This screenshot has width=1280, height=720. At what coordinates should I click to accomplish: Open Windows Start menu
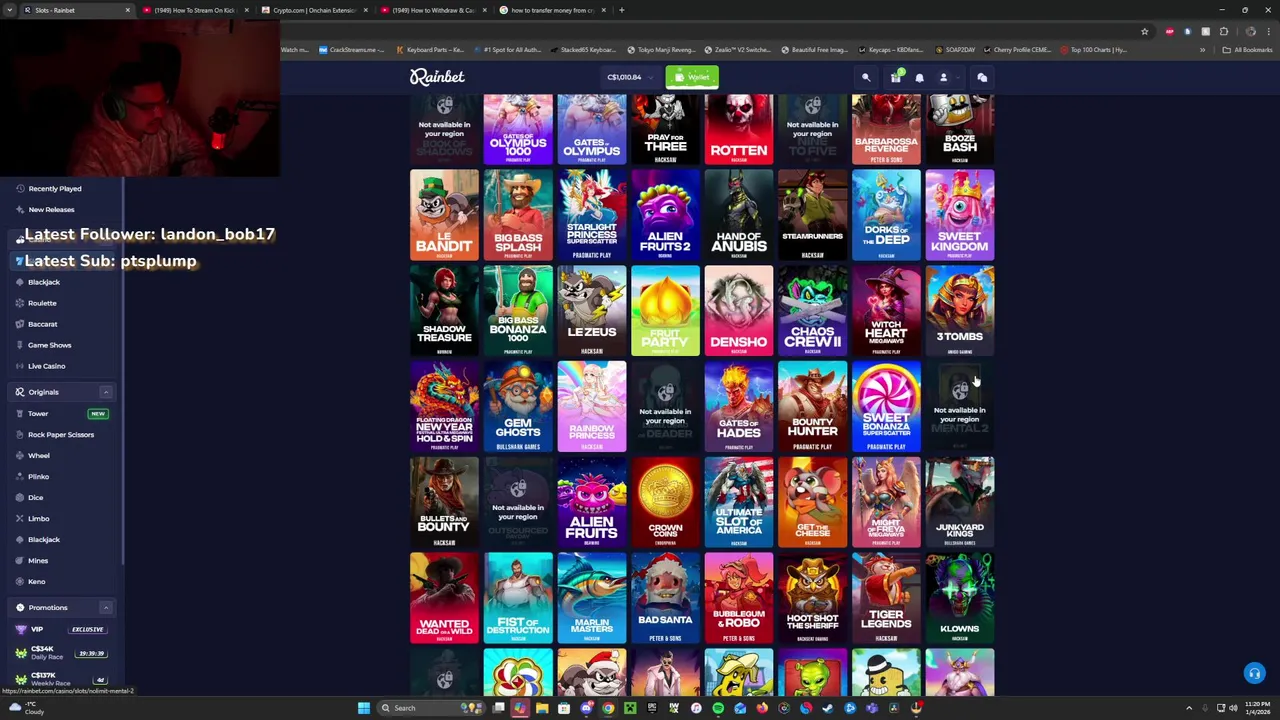tap(364, 708)
